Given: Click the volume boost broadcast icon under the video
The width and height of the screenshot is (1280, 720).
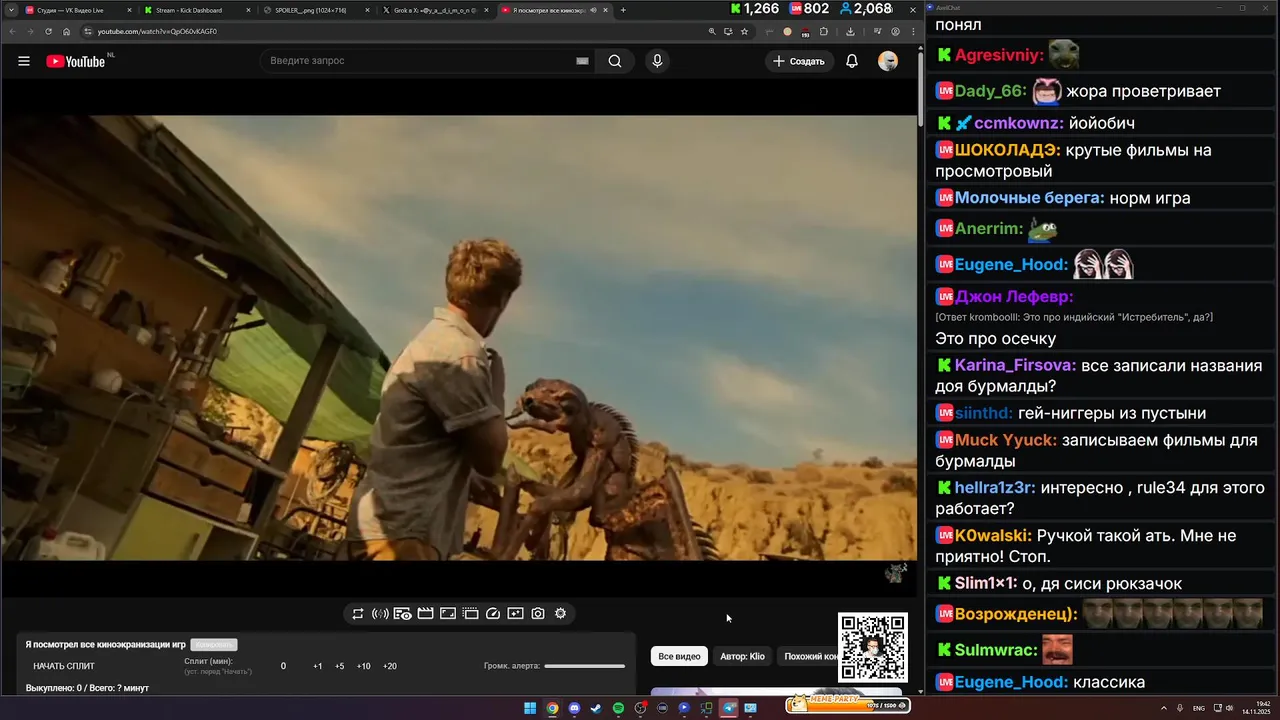Looking at the screenshot, I should click(380, 614).
